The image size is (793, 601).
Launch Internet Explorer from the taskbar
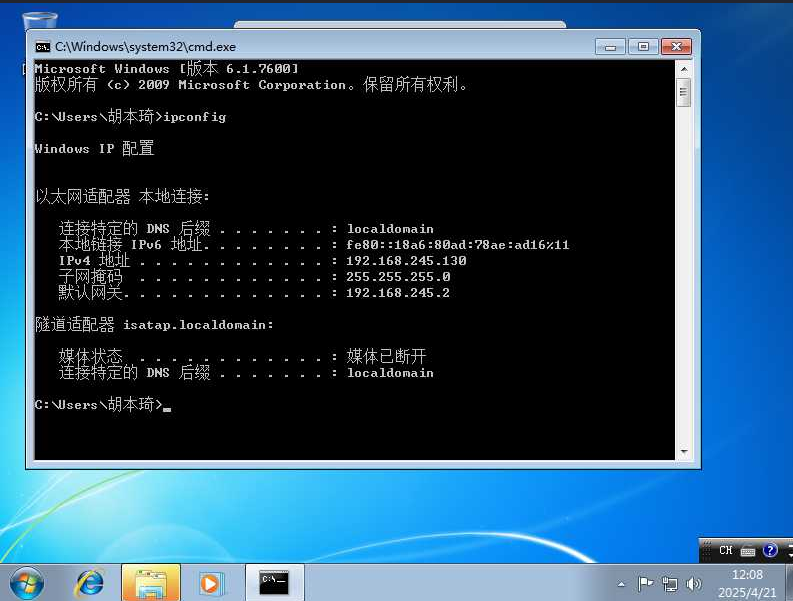pos(90,583)
